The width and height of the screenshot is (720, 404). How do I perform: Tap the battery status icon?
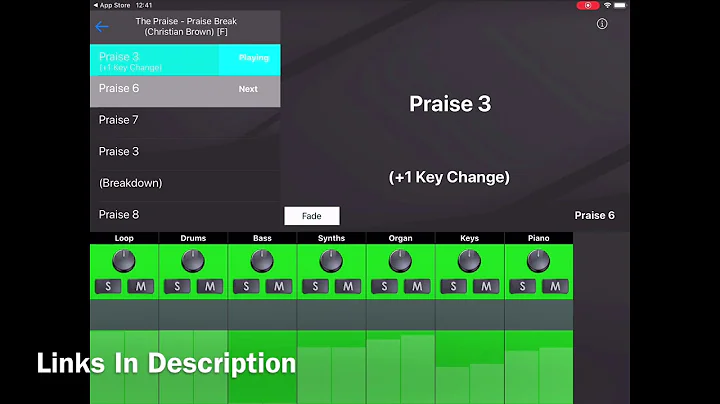click(x=620, y=6)
